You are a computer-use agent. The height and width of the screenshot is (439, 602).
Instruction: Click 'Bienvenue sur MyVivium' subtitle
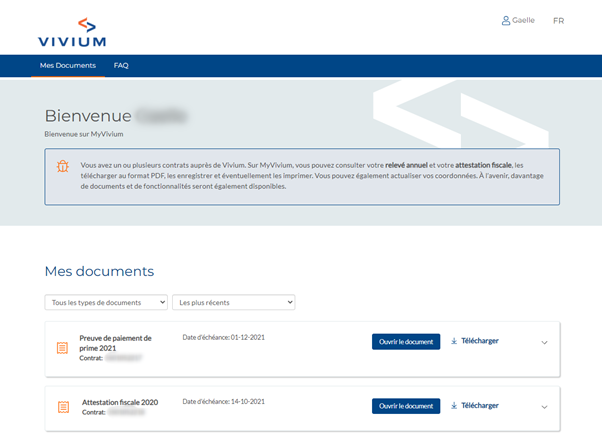(x=84, y=134)
